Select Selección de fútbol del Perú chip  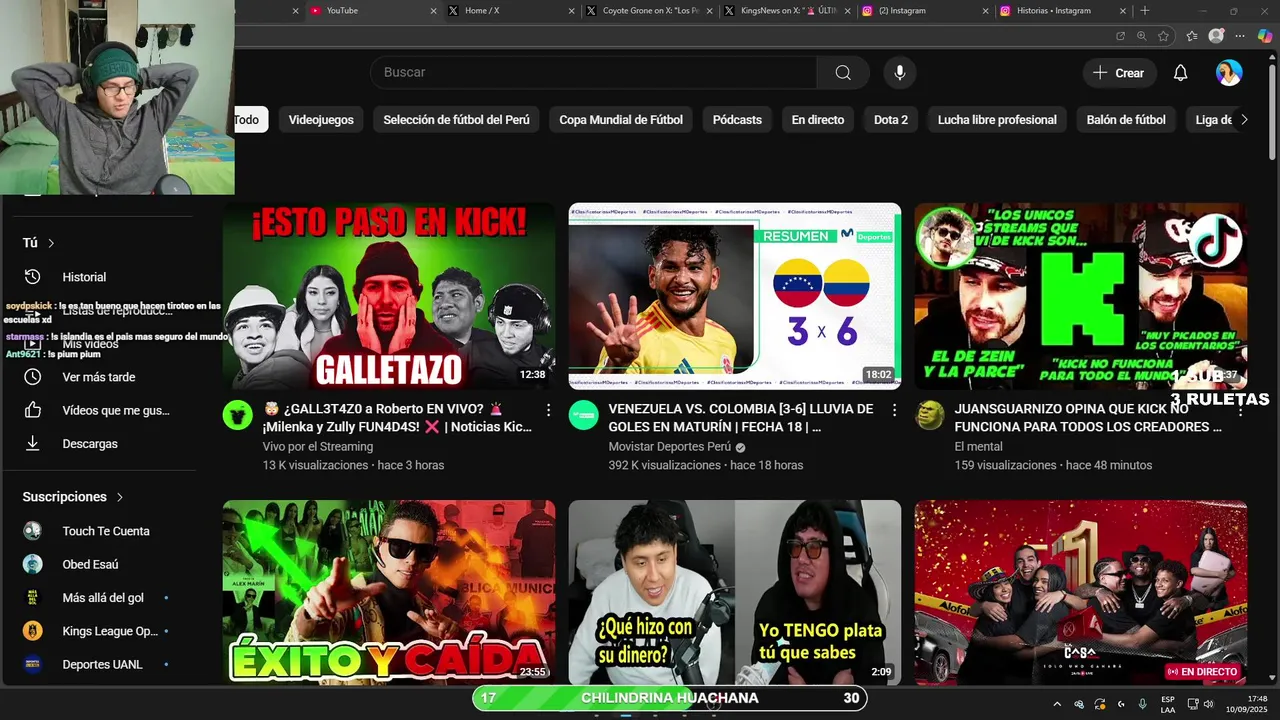click(456, 120)
